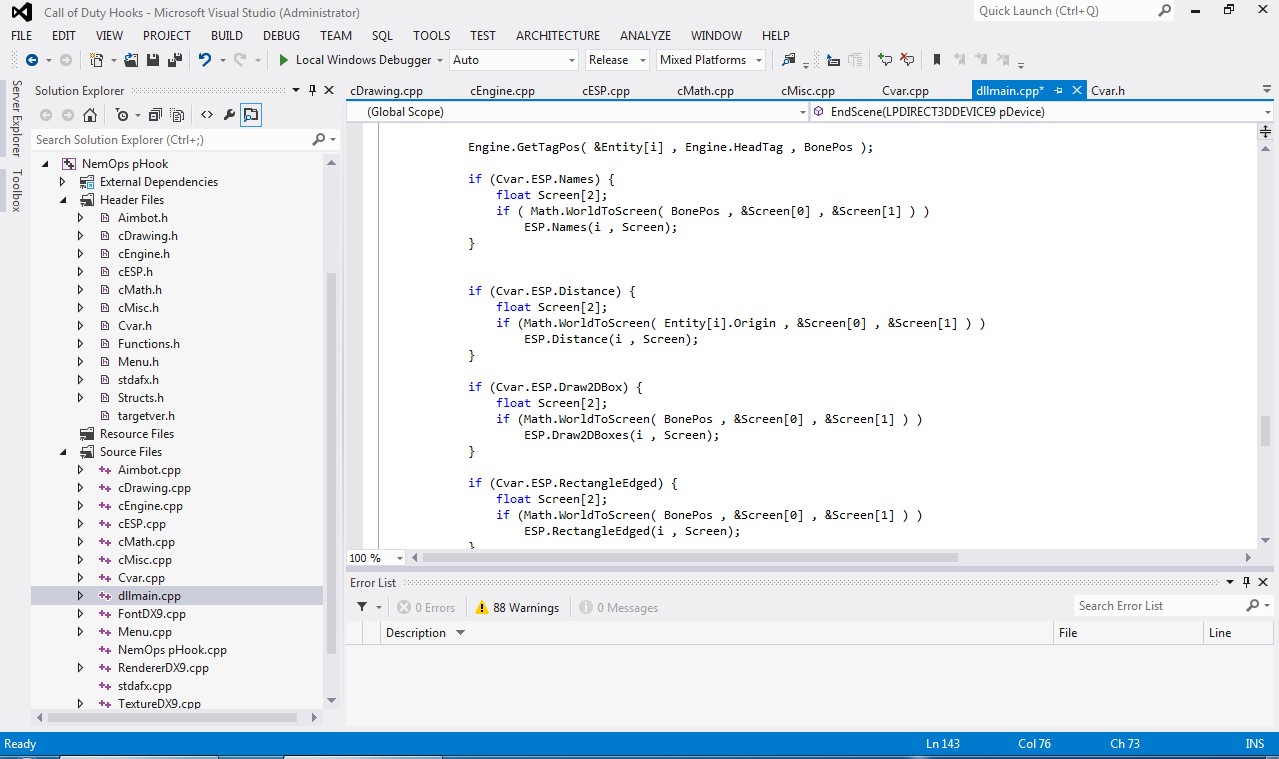
Task: Open the DEBUG menu
Action: pos(281,35)
